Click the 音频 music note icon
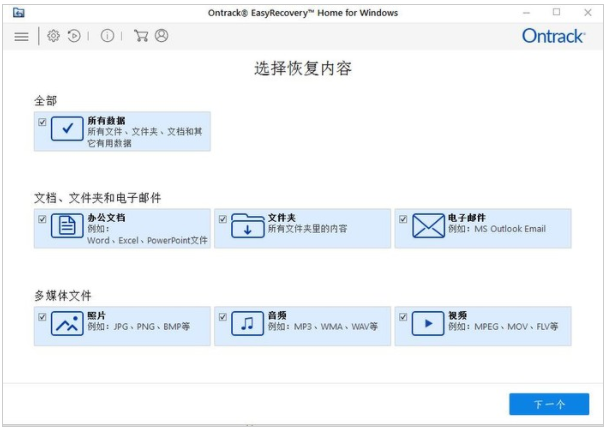The height and width of the screenshot is (430, 608). pos(247,325)
